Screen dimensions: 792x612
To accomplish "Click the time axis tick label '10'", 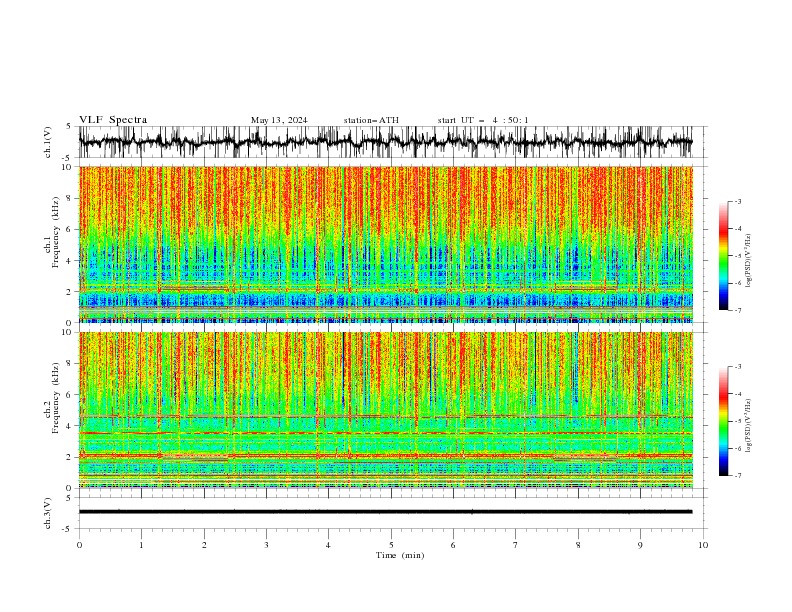I will point(703,545).
